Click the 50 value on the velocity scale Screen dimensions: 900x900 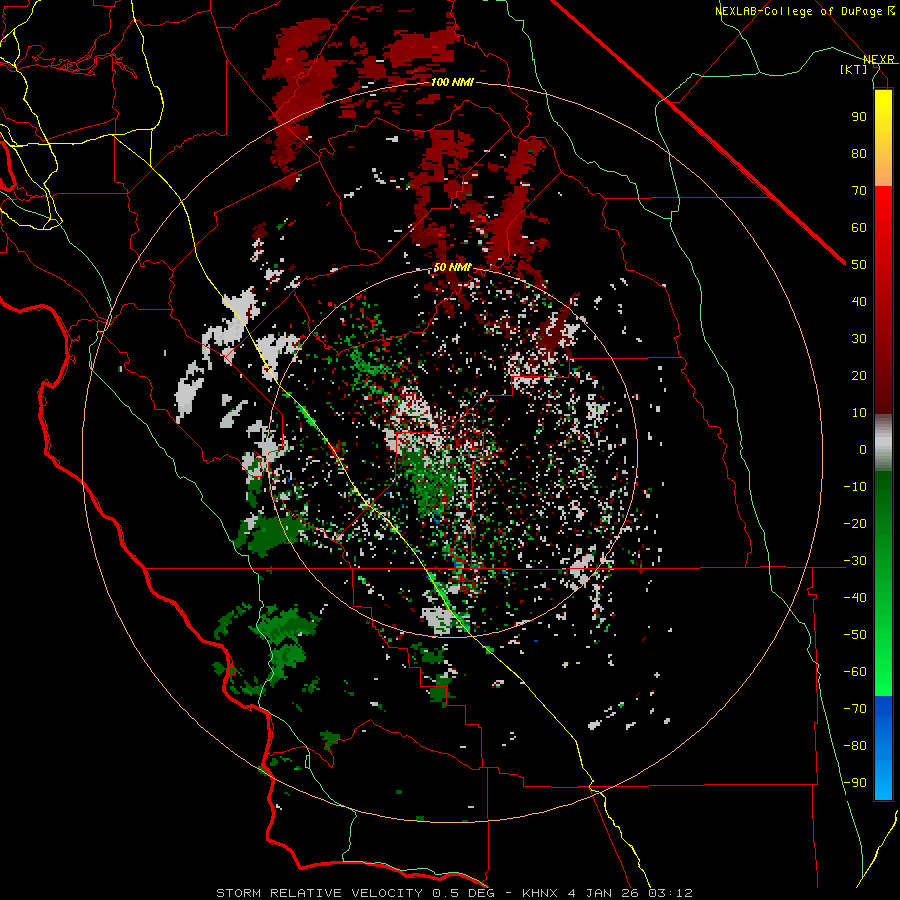859,265
